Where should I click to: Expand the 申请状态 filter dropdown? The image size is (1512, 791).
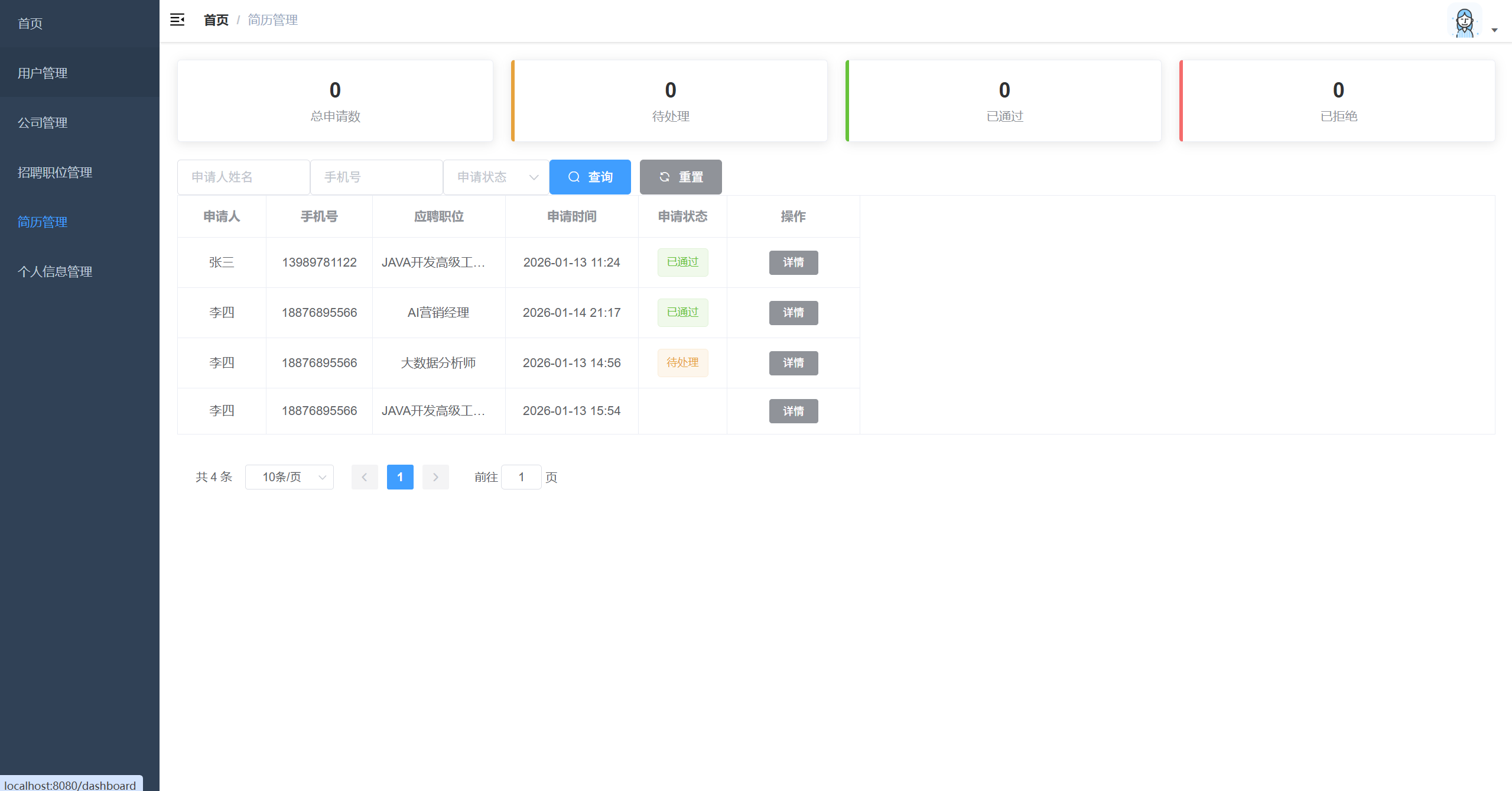point(496,177)
